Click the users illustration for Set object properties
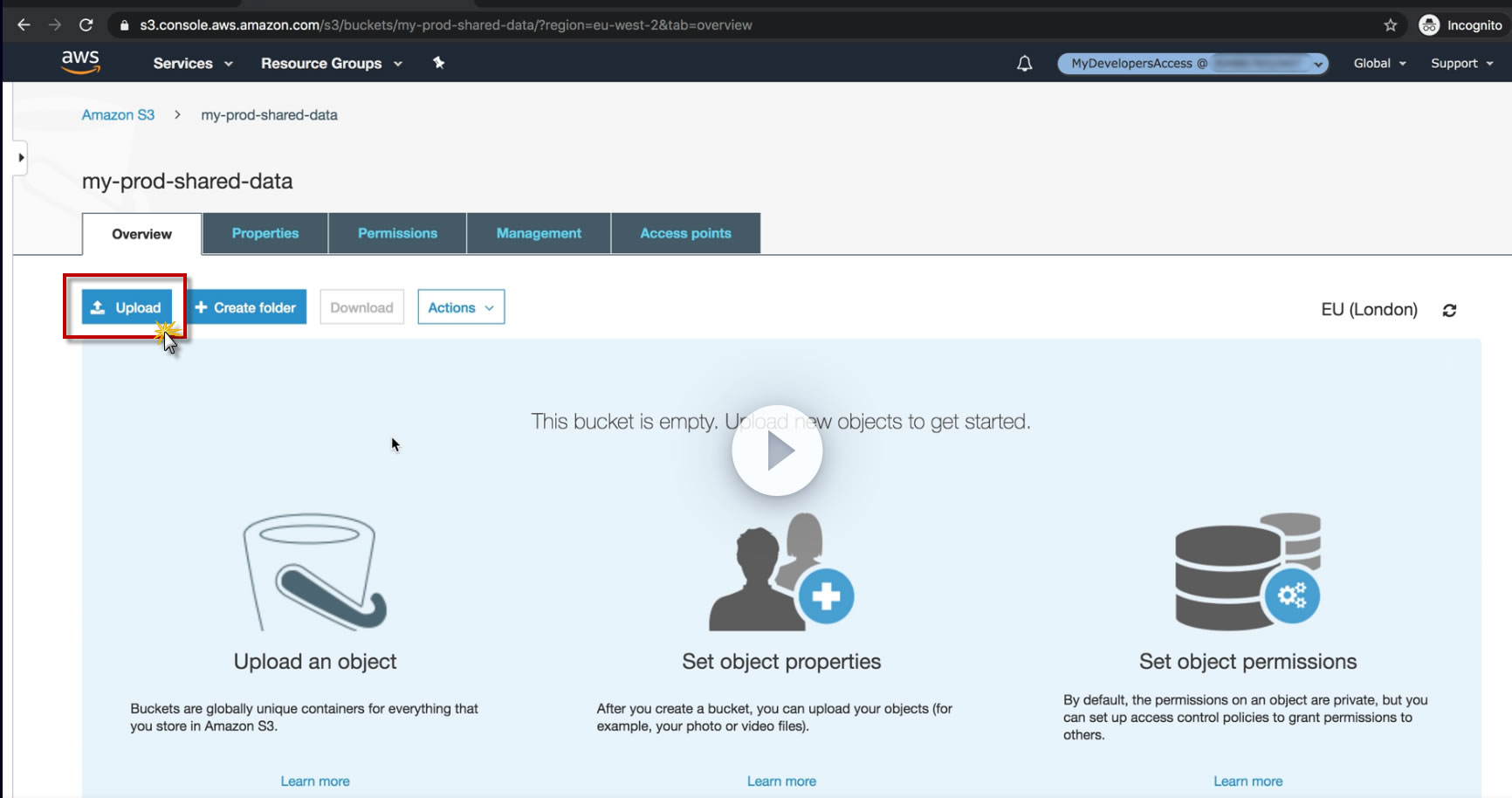The width and height of the screenshot is (1512, 798). (x=781, y=571)
